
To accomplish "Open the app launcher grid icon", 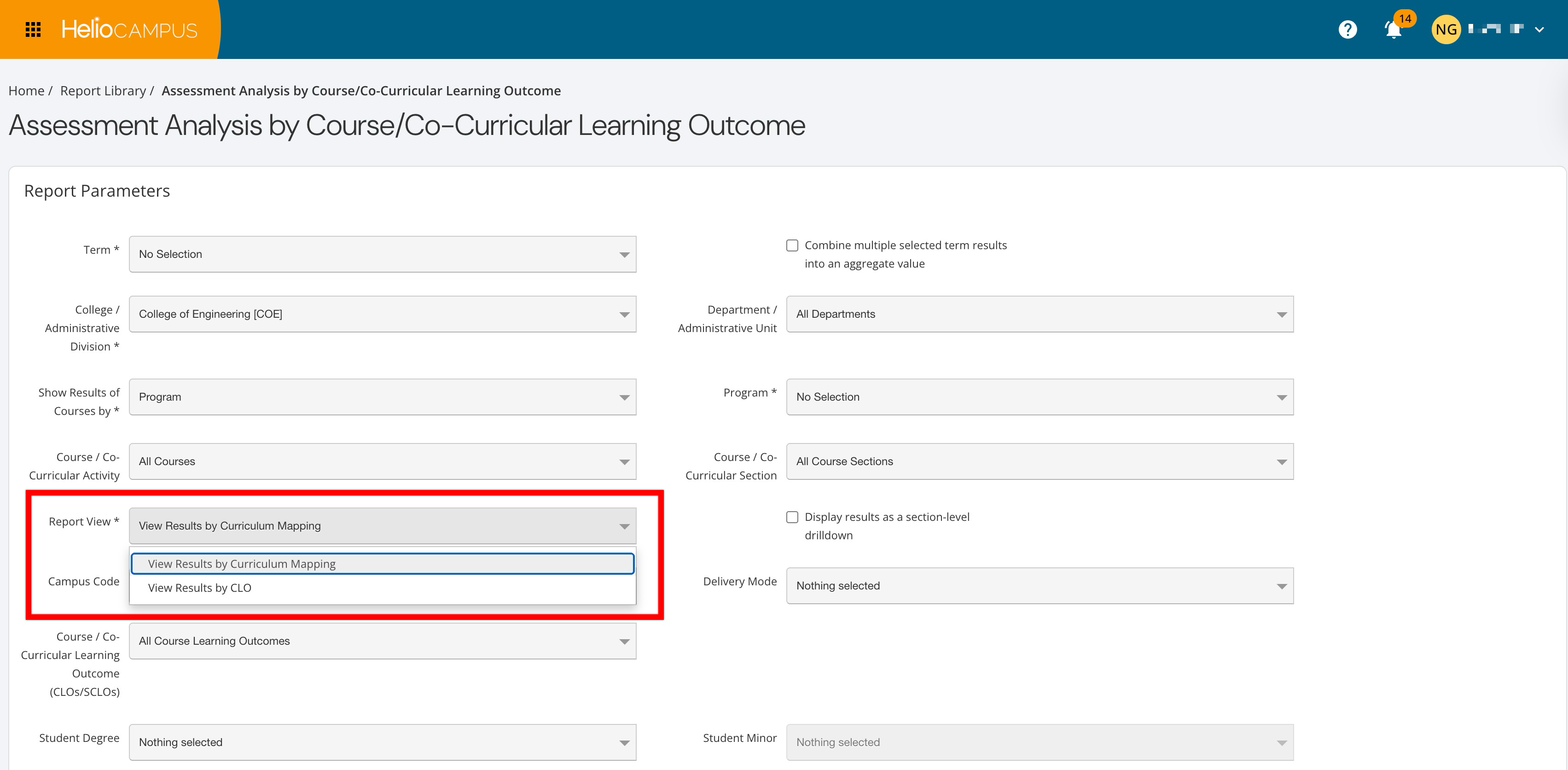I will pos(33,29).
